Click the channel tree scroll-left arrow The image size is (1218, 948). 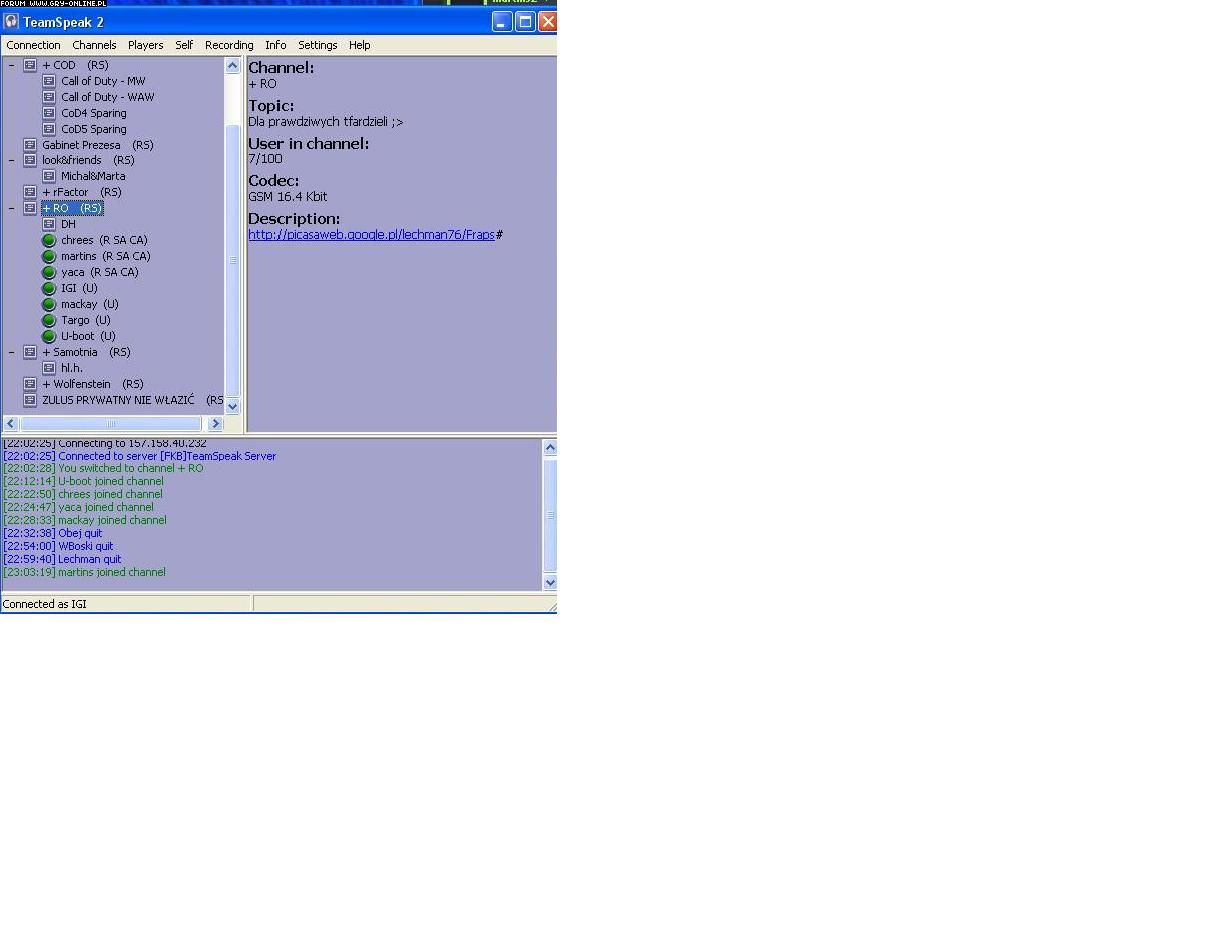pyautogui.click(x=11, y=424)
